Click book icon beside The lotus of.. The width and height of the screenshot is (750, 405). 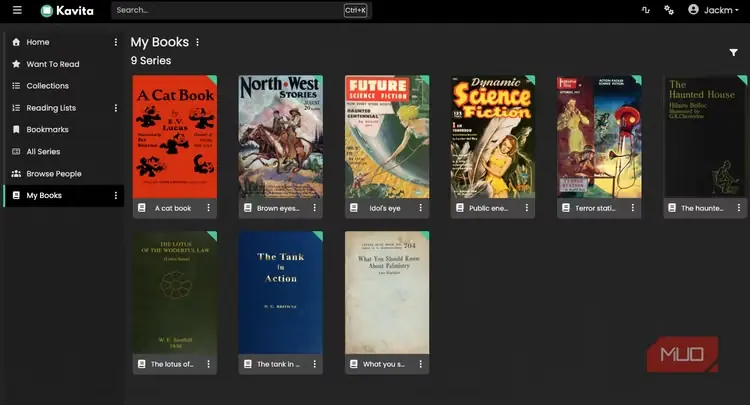tap(142, 364)
